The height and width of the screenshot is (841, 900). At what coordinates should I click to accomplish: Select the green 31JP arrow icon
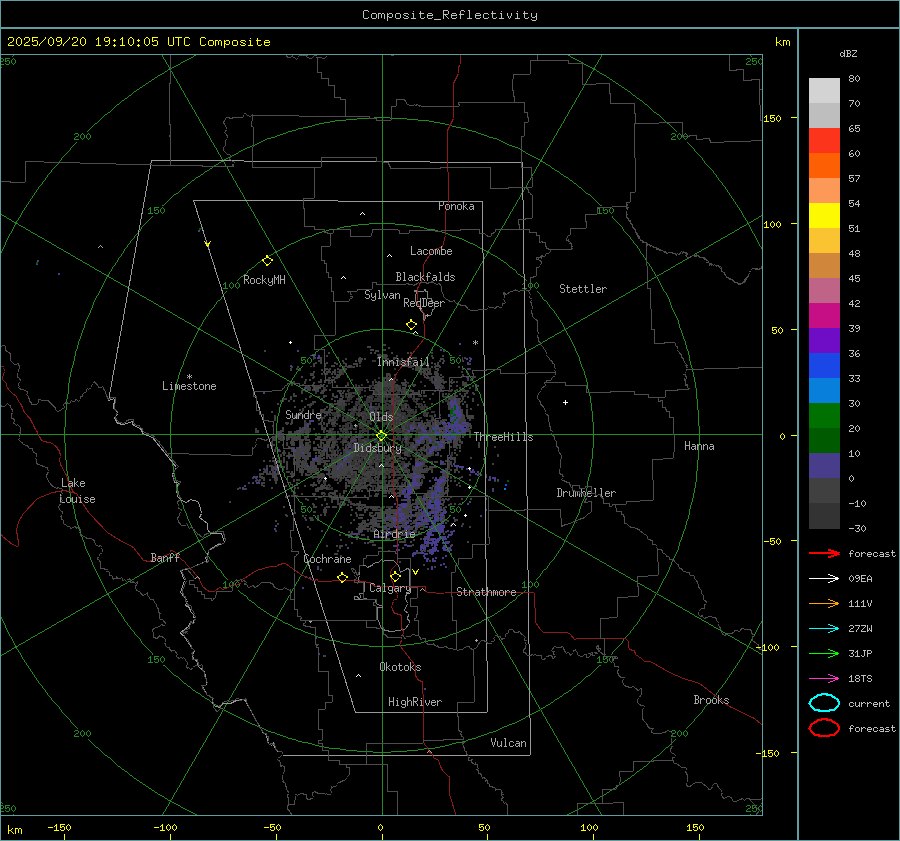tap(823, 653)
